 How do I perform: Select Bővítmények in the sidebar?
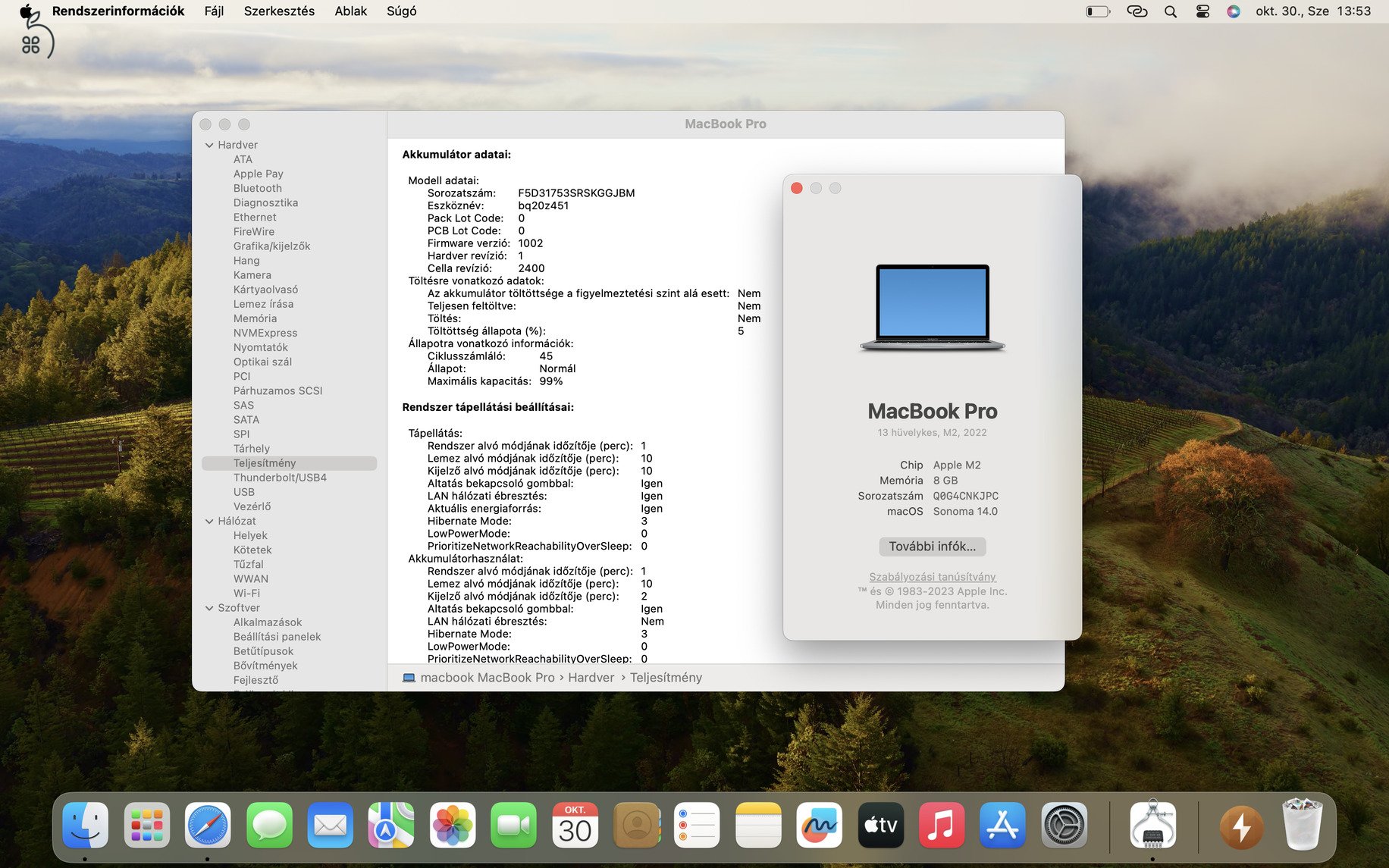click(265, 666)
